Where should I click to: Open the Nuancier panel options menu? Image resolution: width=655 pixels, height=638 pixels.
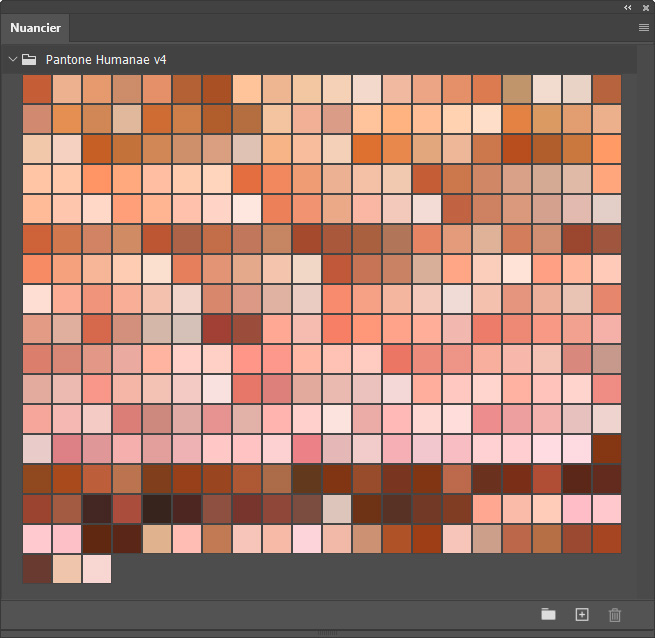(x=643, y=27)
